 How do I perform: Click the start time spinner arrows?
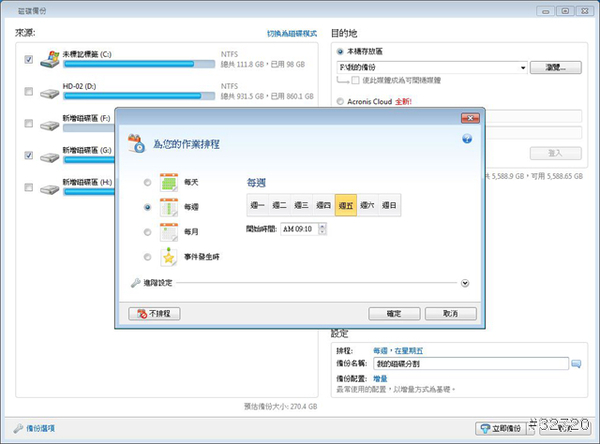click(x=322, y=229)
